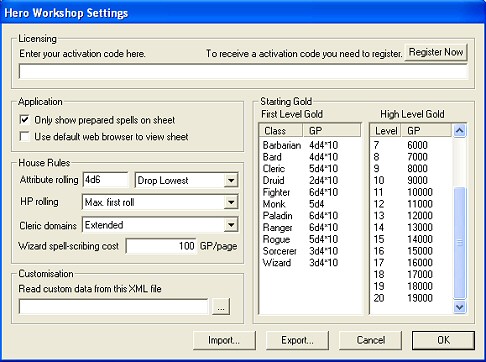This screenshot has height=362, width=486.
Task: Open the HP rolling dropdown
Action: (231, 202)
